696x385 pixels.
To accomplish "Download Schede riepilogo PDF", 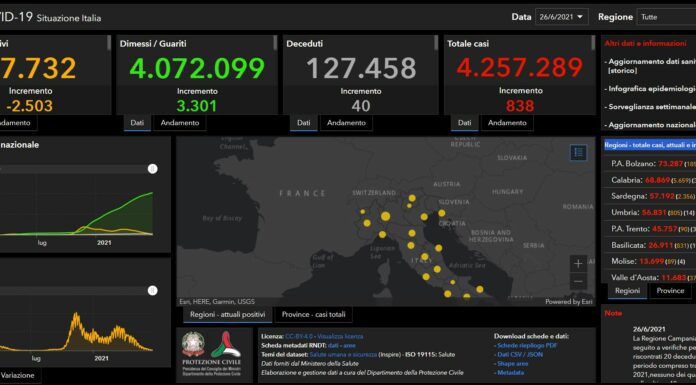I will (527, 345).
